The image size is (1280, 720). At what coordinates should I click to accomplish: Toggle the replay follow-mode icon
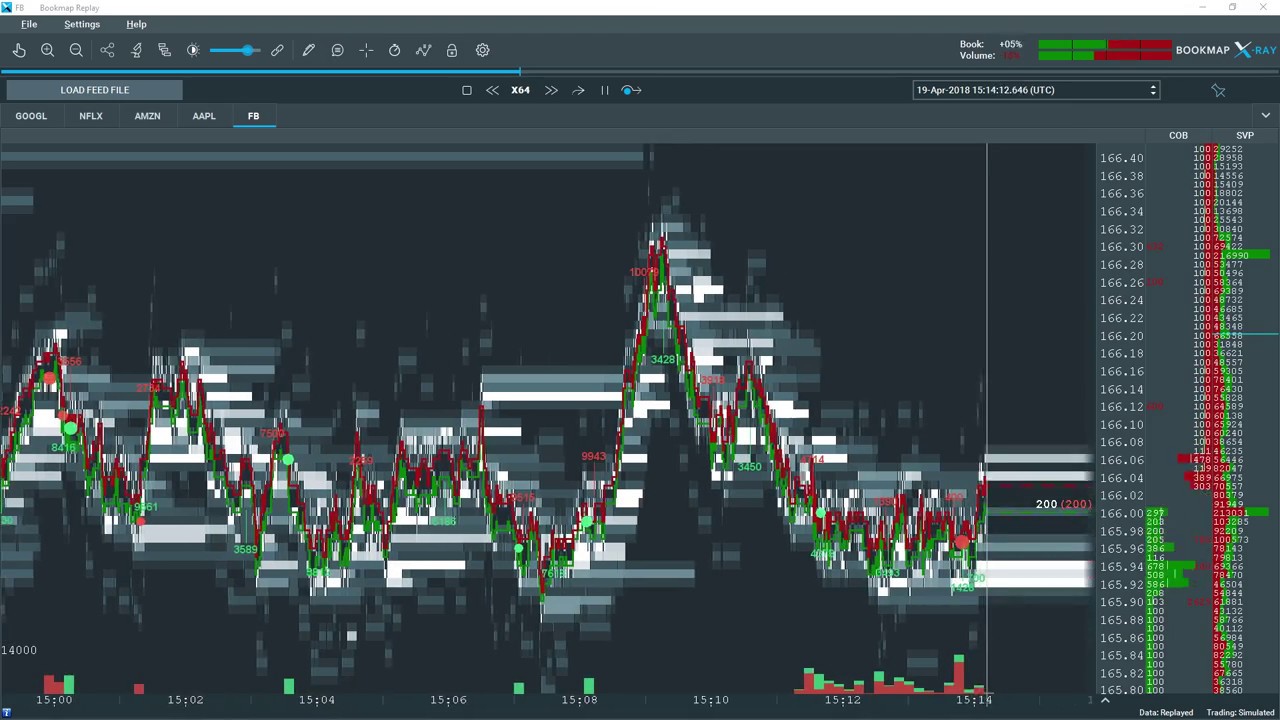[631, 90]
